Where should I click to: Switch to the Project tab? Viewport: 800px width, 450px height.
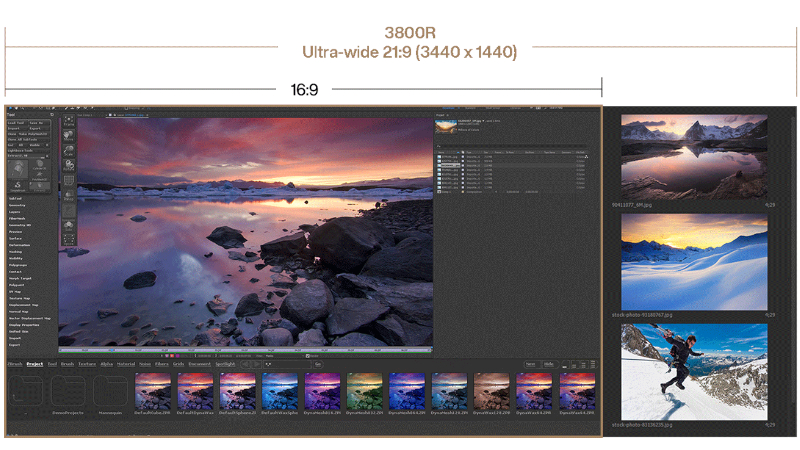(x=35, y=364)
